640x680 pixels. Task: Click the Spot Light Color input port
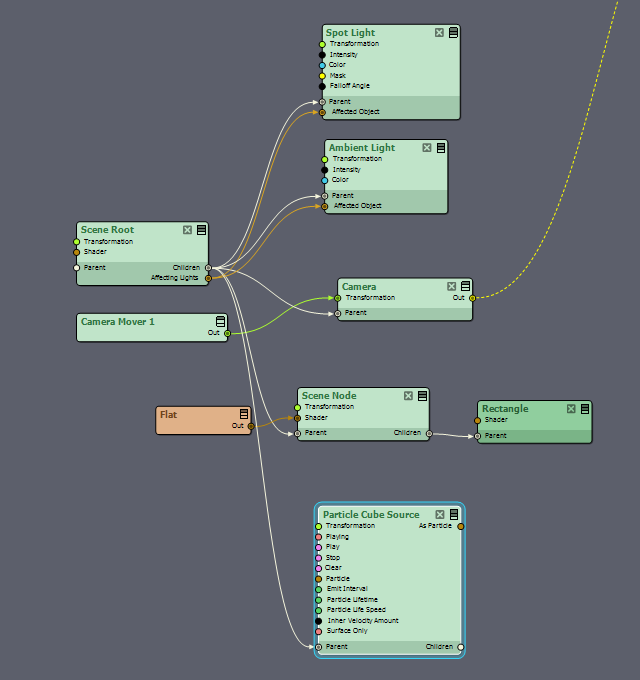(322, 65)
